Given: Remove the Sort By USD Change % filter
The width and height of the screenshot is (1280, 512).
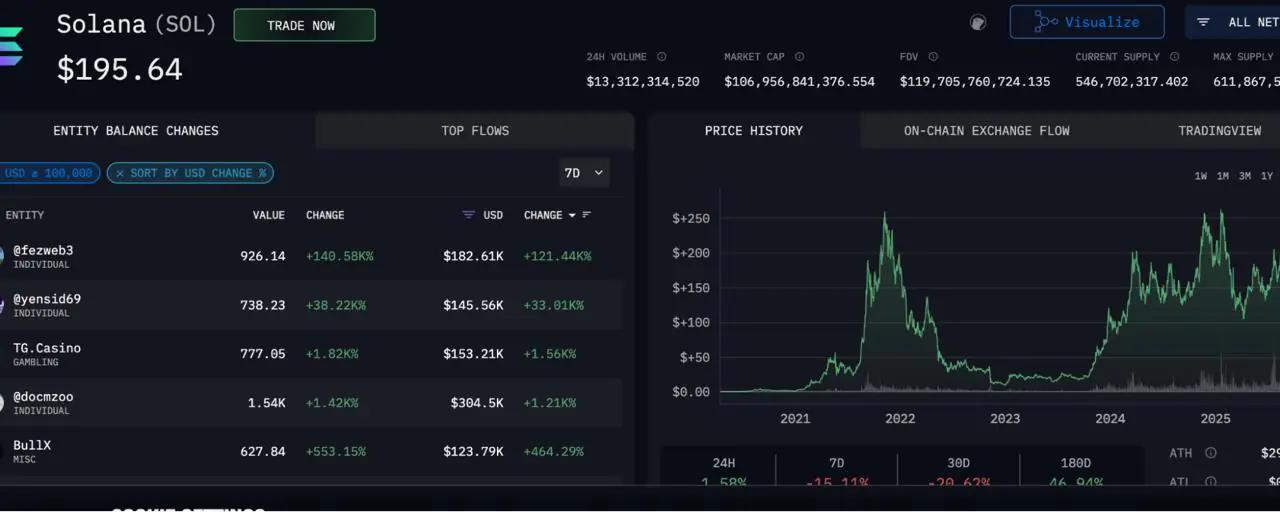Looking at the screenshot, I should pos(120,173).
